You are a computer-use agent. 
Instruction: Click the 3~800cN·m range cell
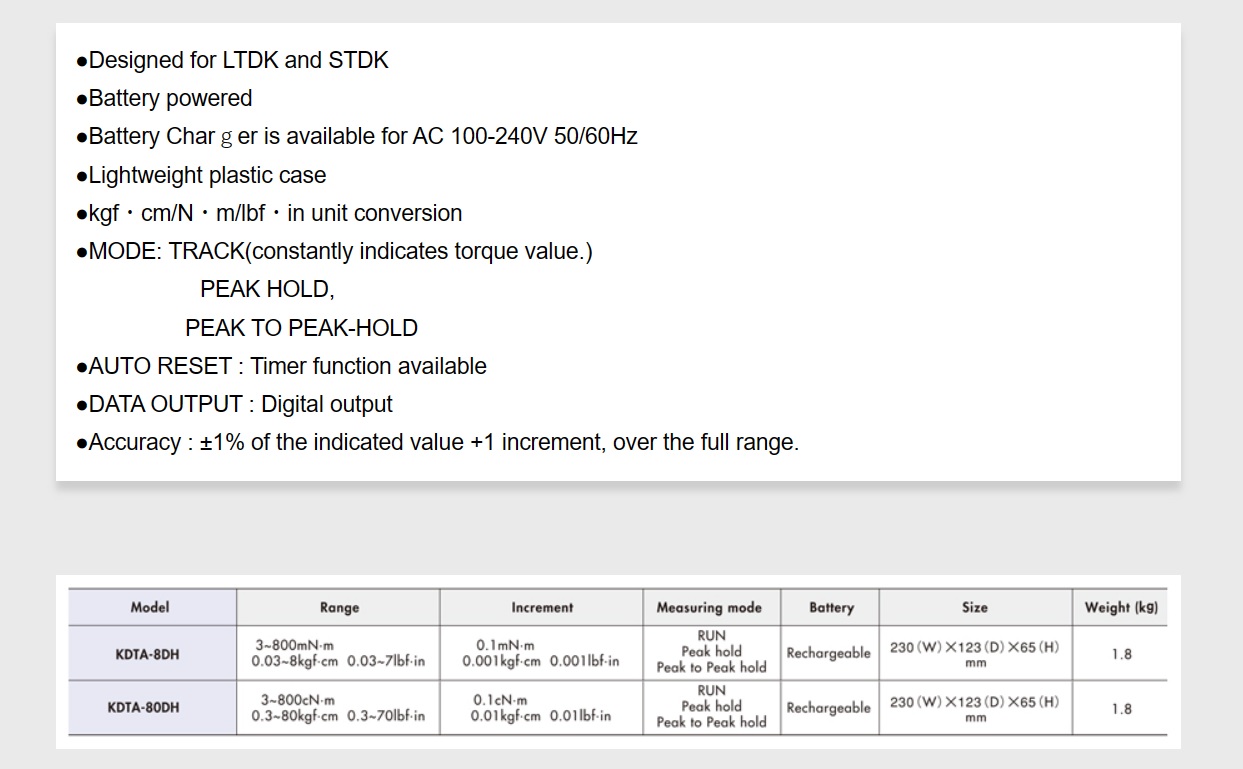[338, 708]
